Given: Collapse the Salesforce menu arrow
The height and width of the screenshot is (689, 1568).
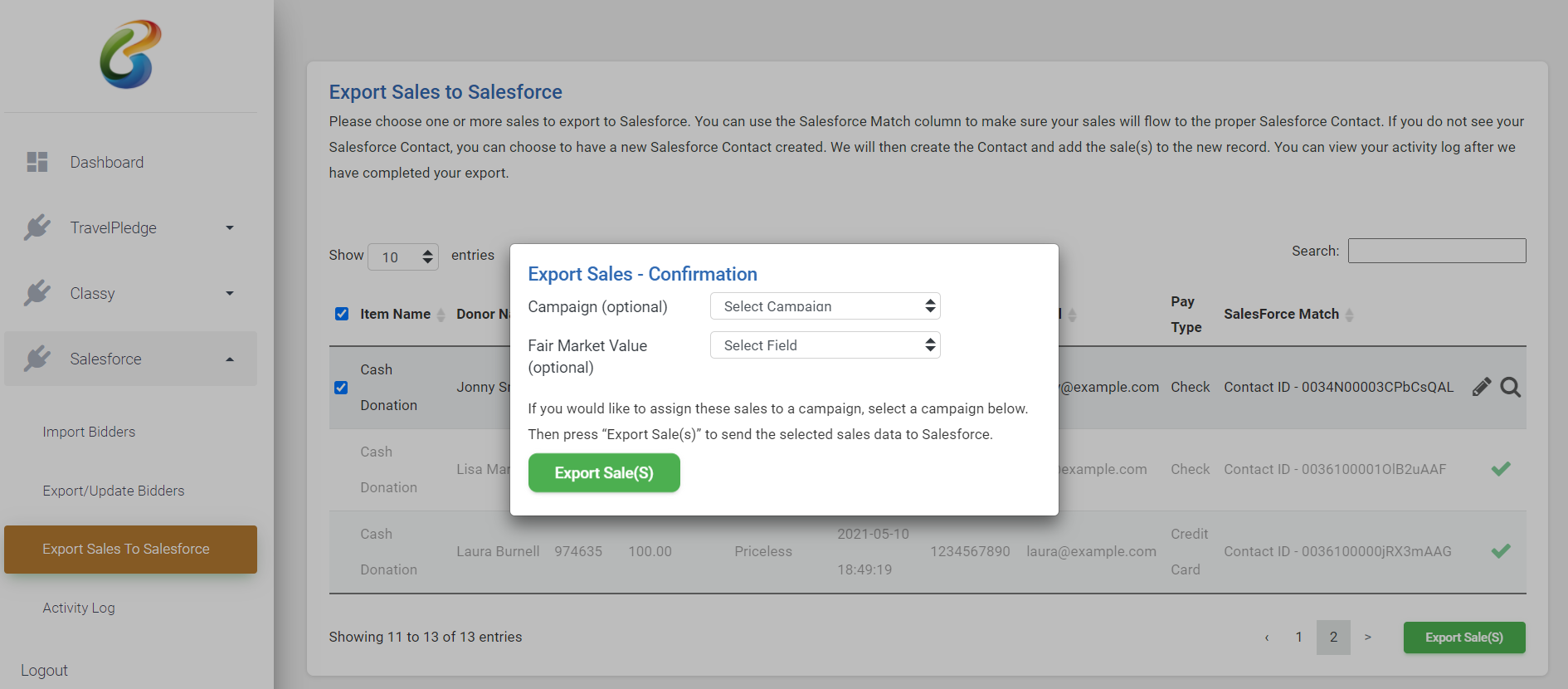Looking at the screenshot, I should pyautogui.click(x=230, y=359).
